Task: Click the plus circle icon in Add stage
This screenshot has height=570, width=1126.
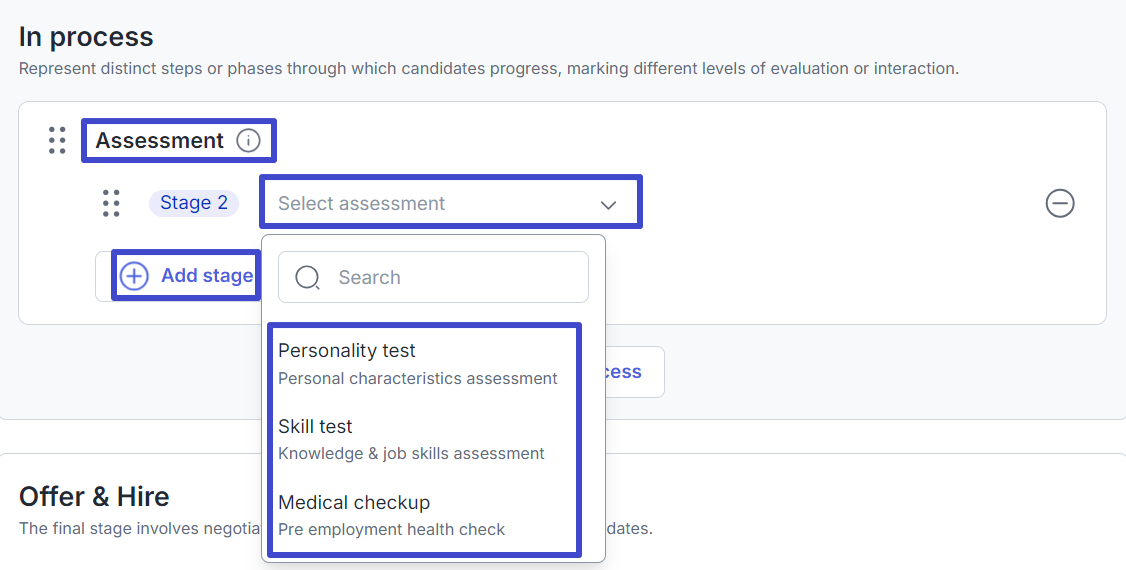Action: 134,276
